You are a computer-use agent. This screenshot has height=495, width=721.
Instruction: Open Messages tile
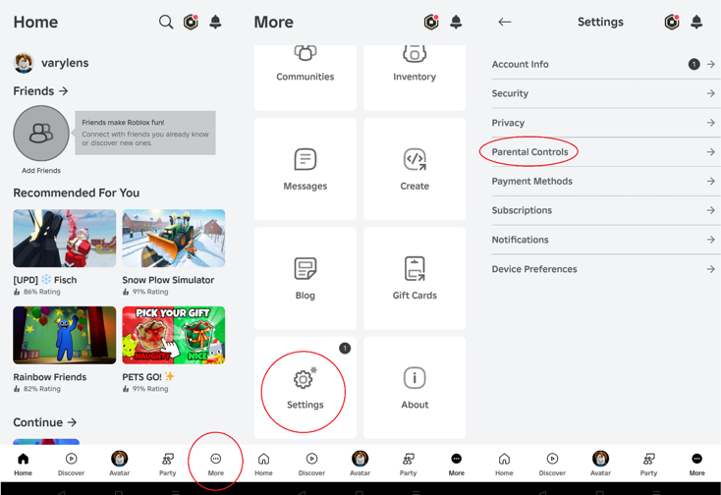(305, 169)
